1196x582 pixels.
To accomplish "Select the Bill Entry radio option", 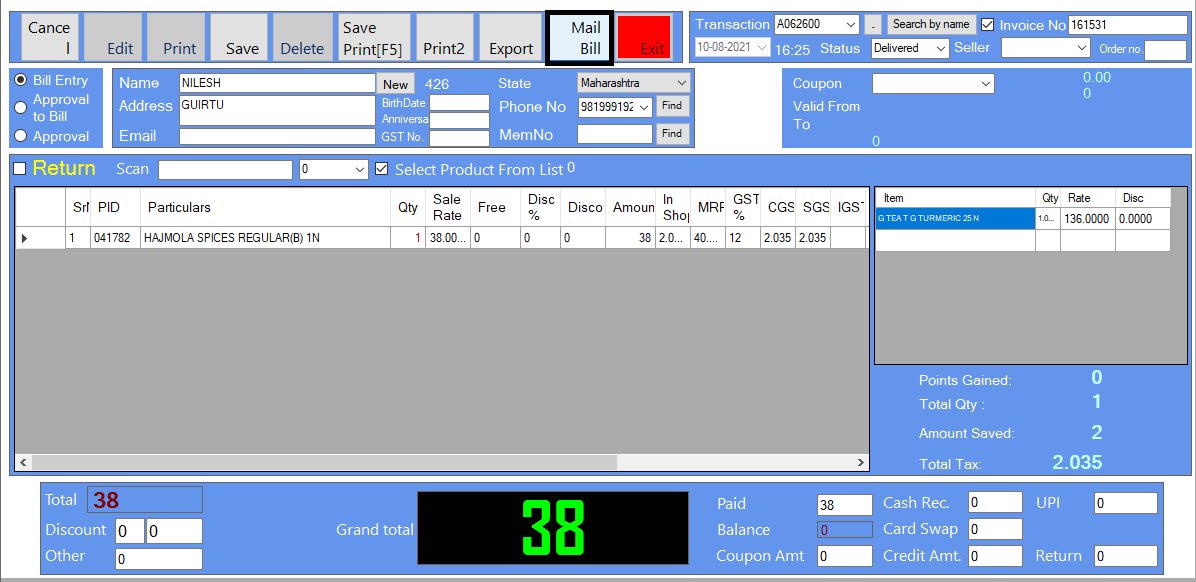I will coord(20,80).
